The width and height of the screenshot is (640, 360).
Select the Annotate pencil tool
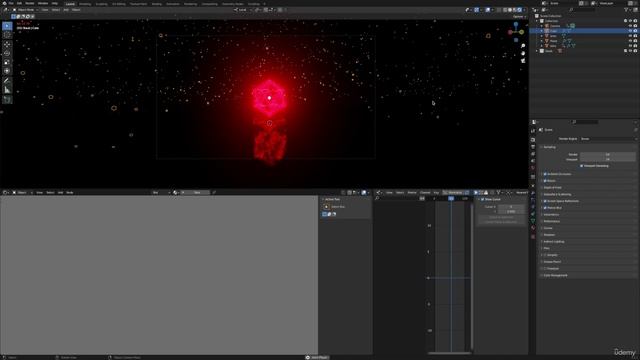click(x=7, y=81)
